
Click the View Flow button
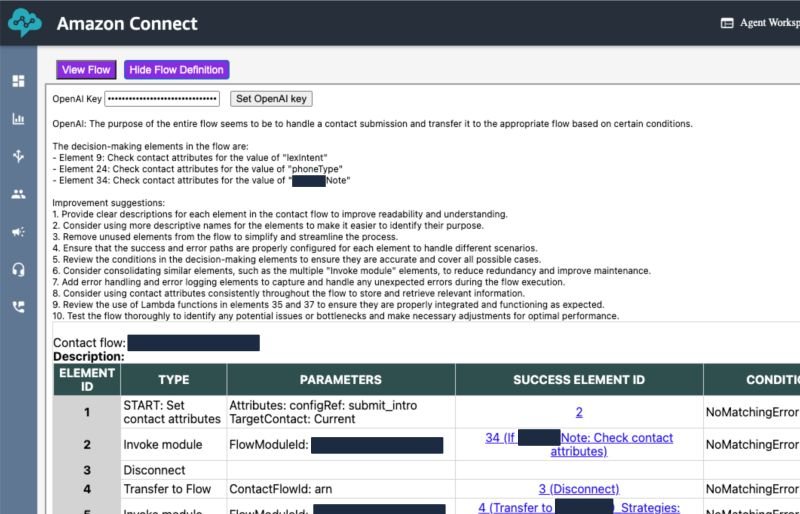click(86, 70)
